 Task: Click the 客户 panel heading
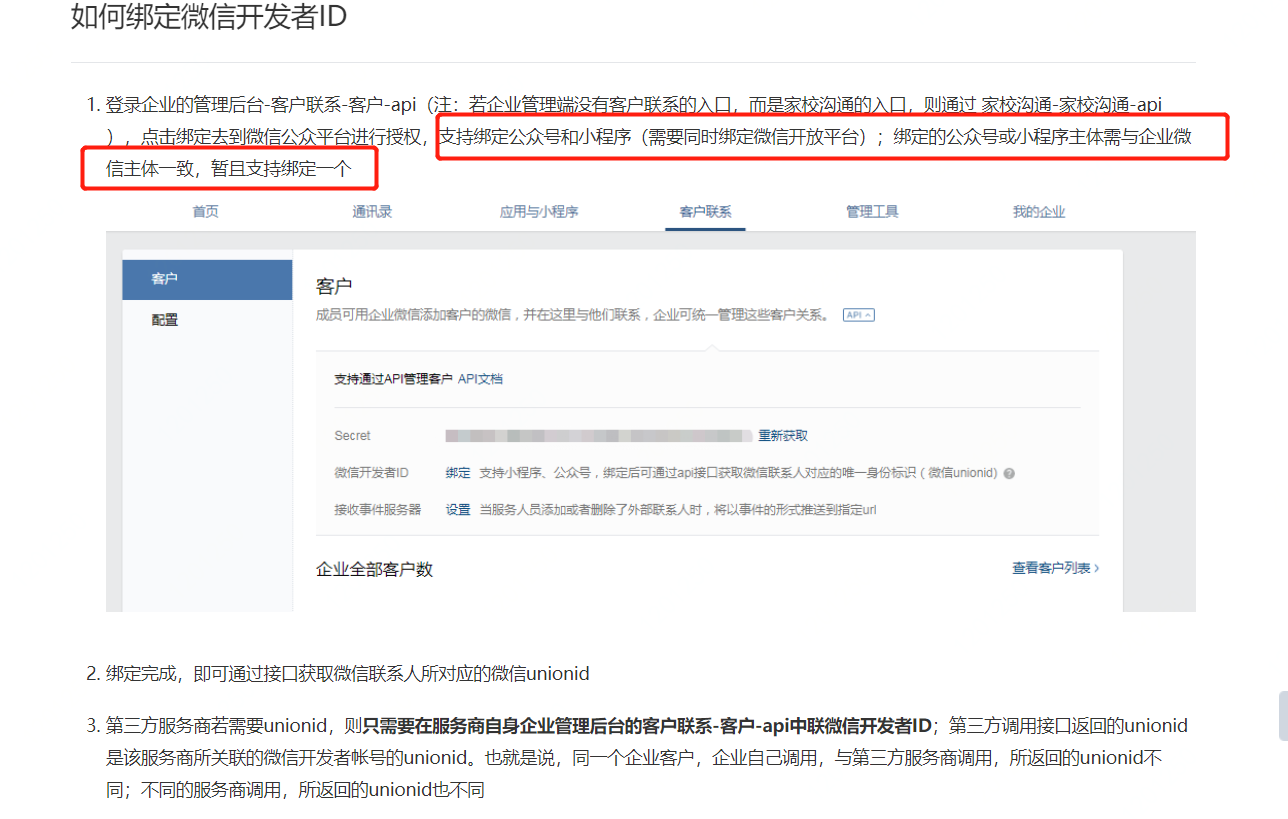coord(334,287)
